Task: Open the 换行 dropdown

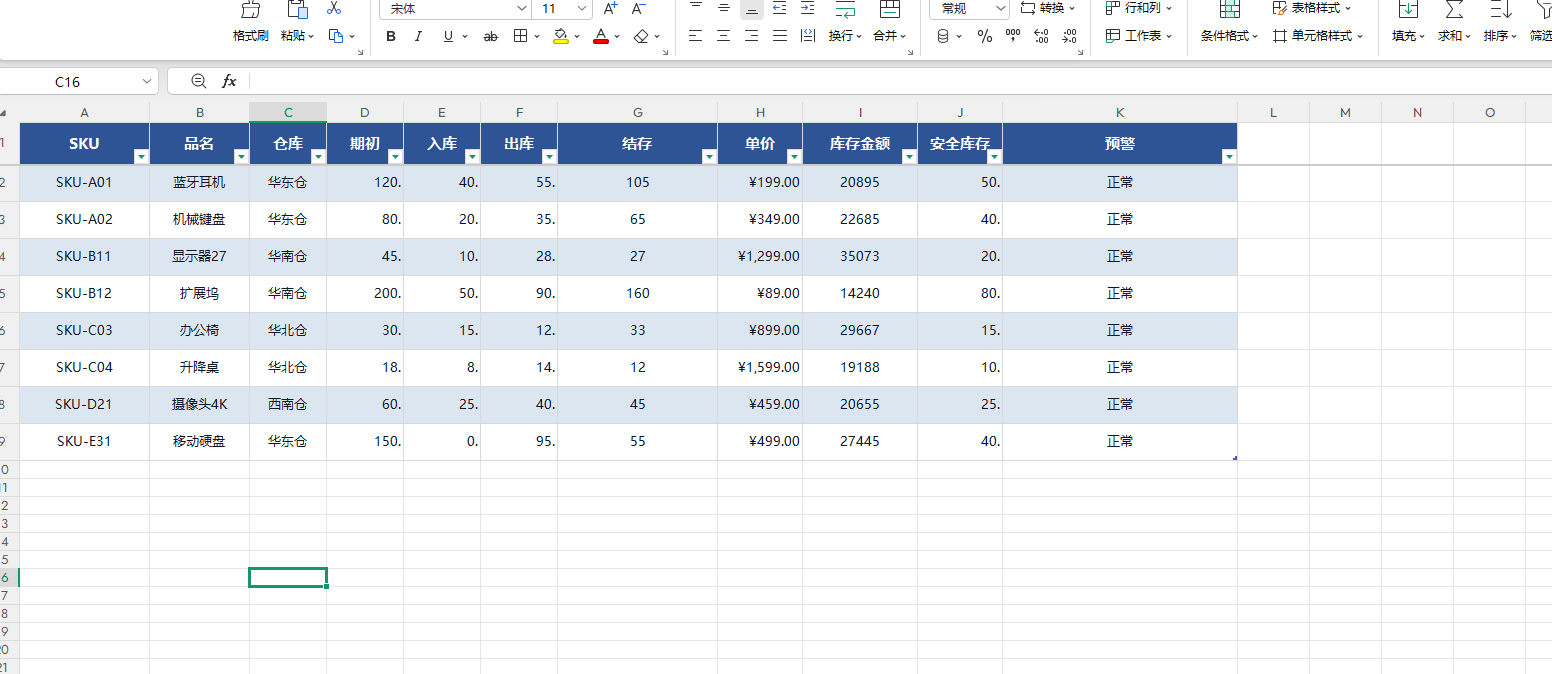Action: point(859,37)
